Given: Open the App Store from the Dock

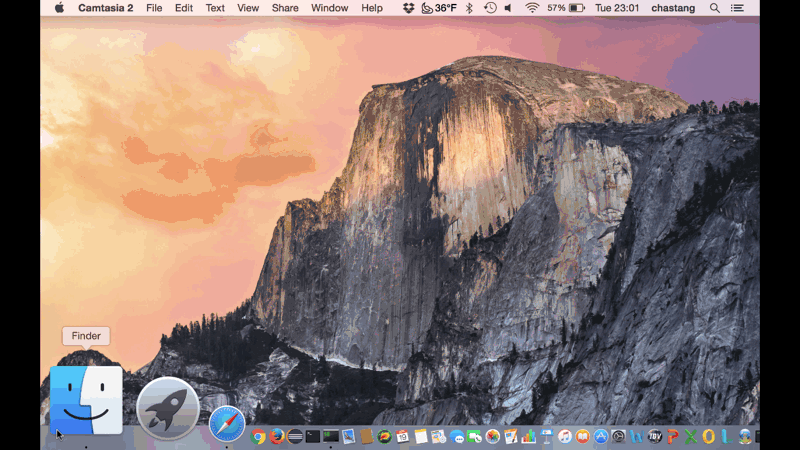Looking at the screenshot, I should coord(601,436).
